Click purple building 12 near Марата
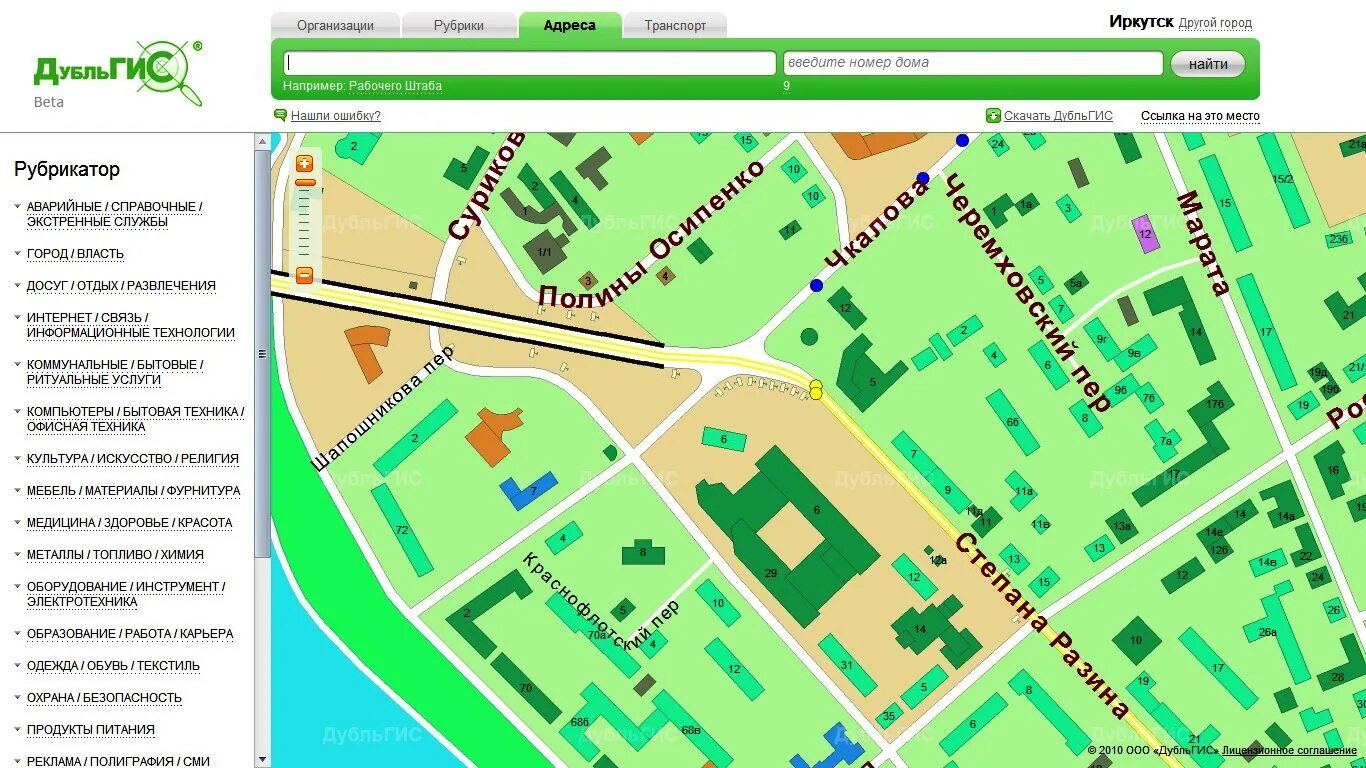This screenshot has height=768, width=1366. (1146, 235)
